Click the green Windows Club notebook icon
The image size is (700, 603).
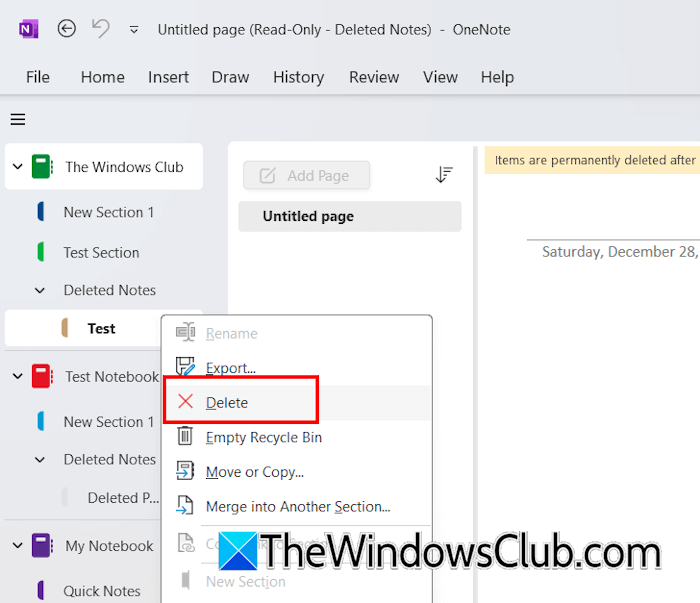pos(42,166)
